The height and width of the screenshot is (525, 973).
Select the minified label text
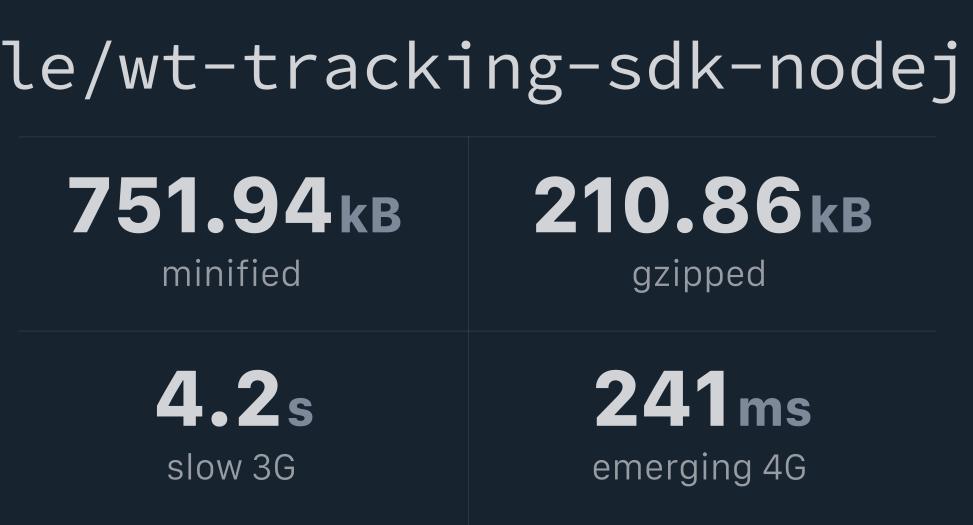click(231, 274)
